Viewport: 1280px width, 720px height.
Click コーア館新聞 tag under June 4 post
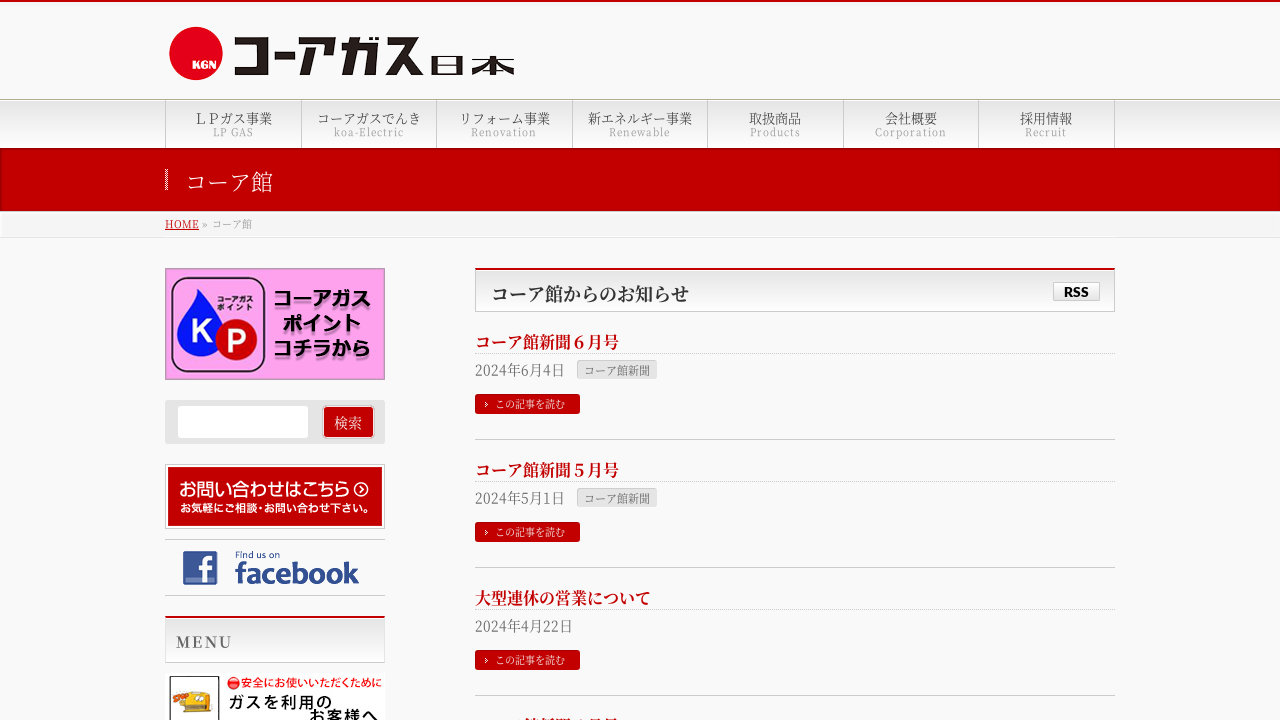click(617, 370)
